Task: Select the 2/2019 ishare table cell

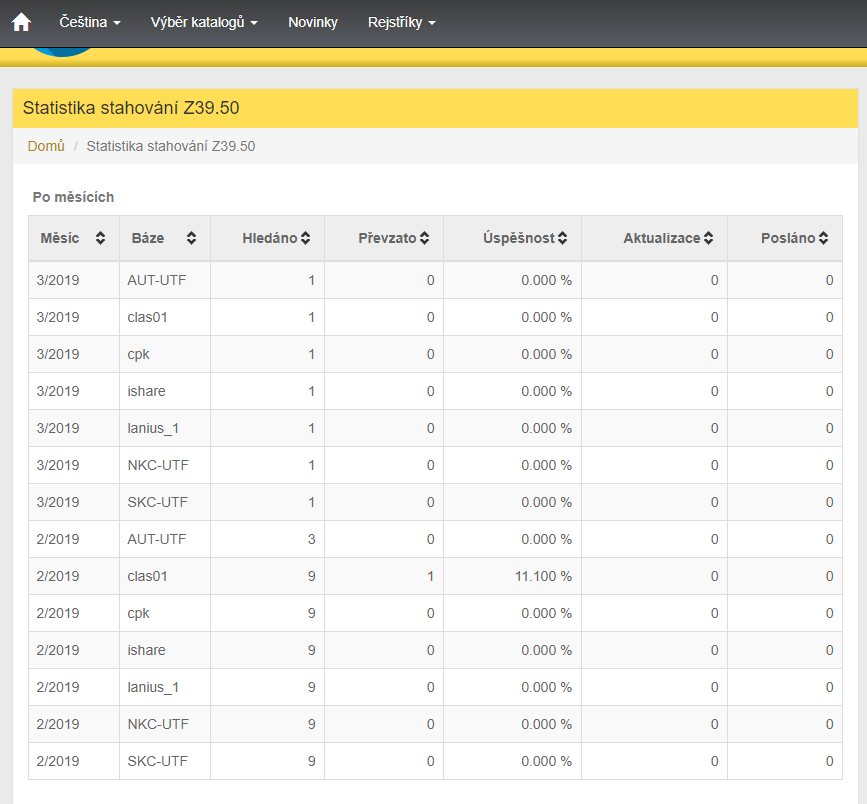Action: click(x=148, y=650)
